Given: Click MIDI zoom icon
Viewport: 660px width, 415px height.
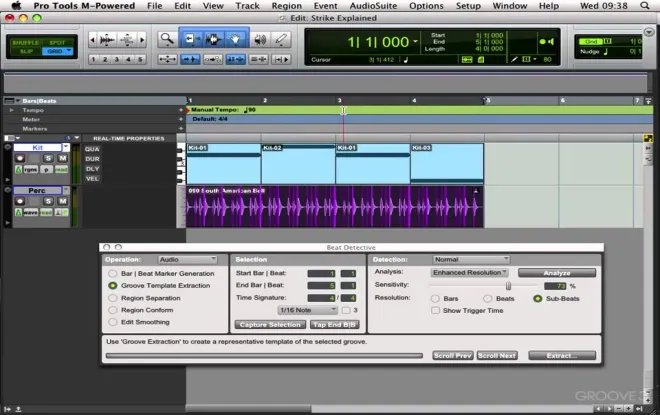Looking at the screenshot, I should pyautogui.click(x=127, y=40).
